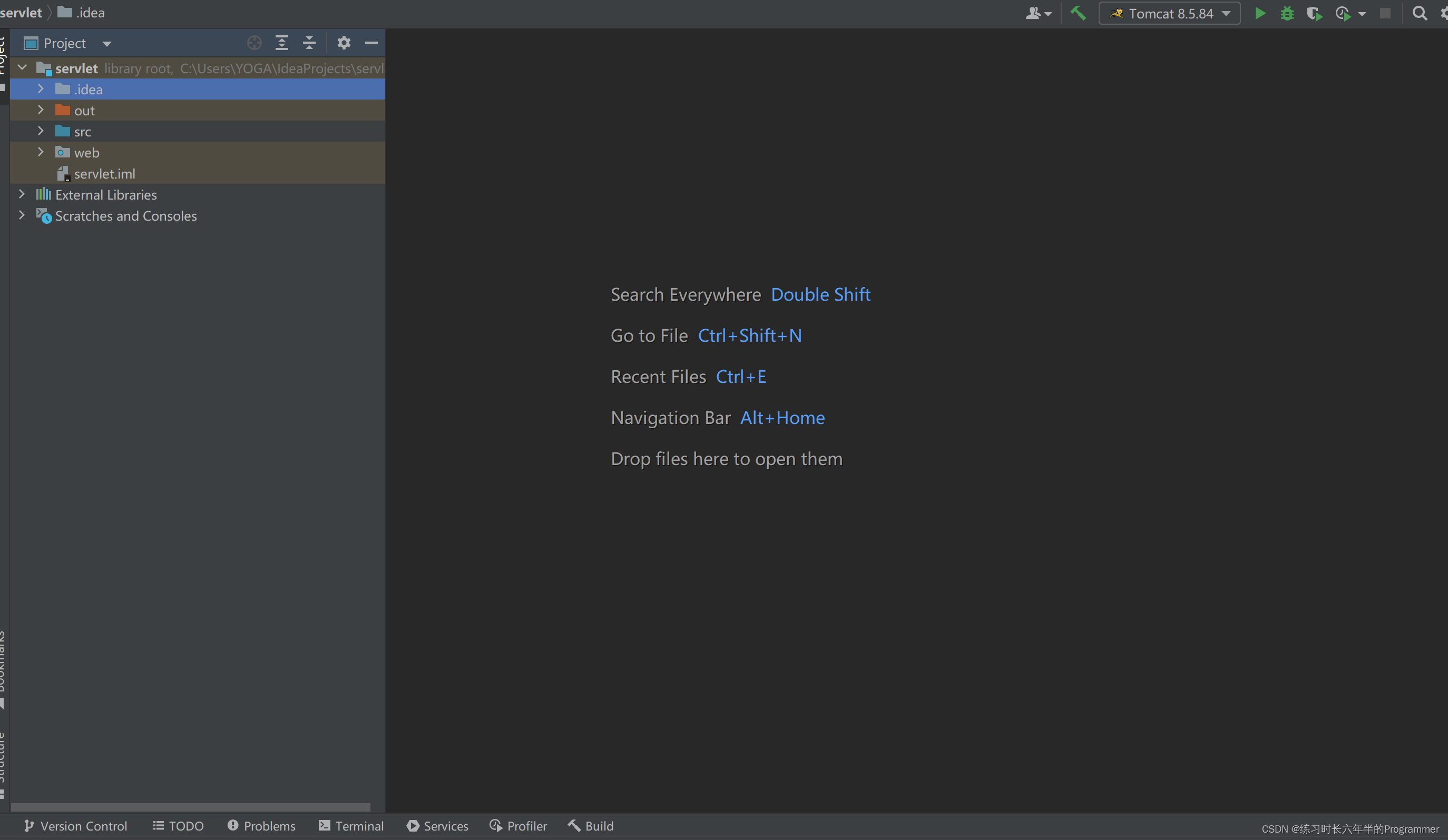The height and width of the screenshot is (840, 1448).
Task: Click on servlet.iml file to open it
Action: pos(104,173)
